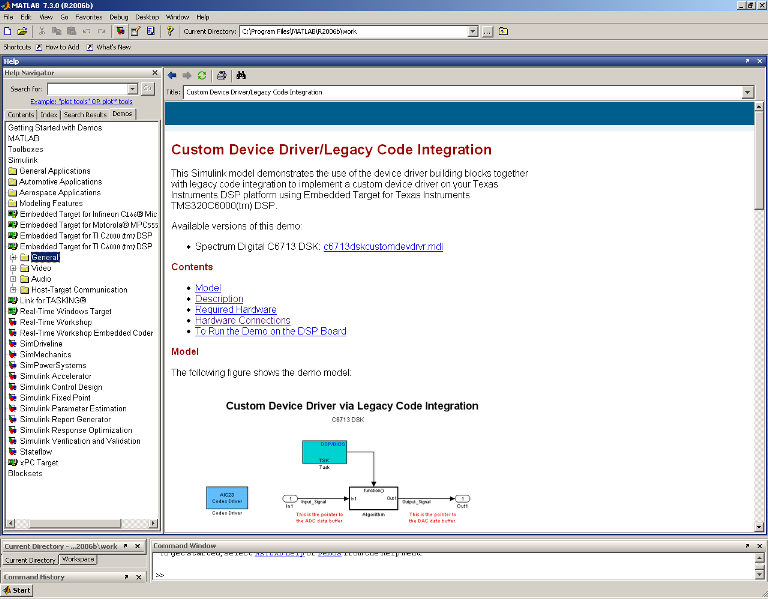Open Simulink library via toolbar icon
Viewport: 768px width, 599px height.
tap(120, 31)
